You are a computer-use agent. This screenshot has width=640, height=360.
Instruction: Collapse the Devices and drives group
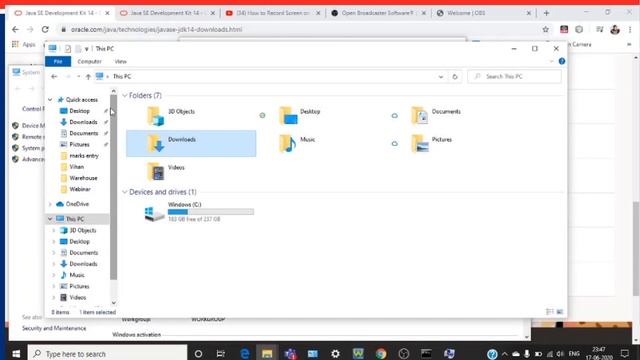124,192
